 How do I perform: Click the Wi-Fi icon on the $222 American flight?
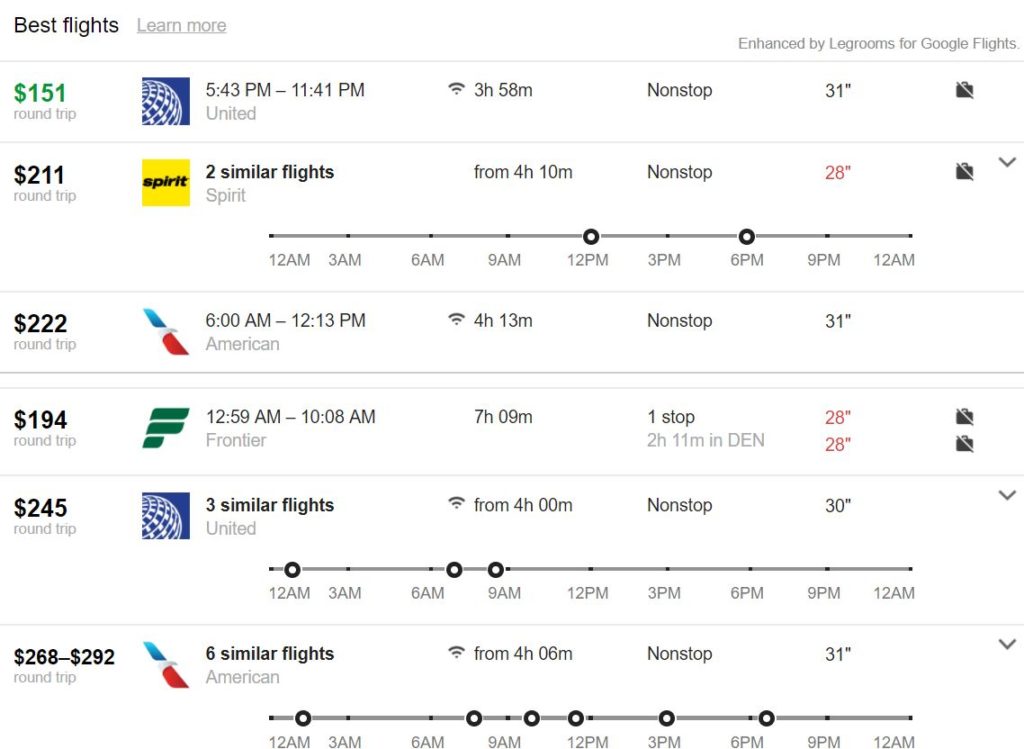[456, 321]
